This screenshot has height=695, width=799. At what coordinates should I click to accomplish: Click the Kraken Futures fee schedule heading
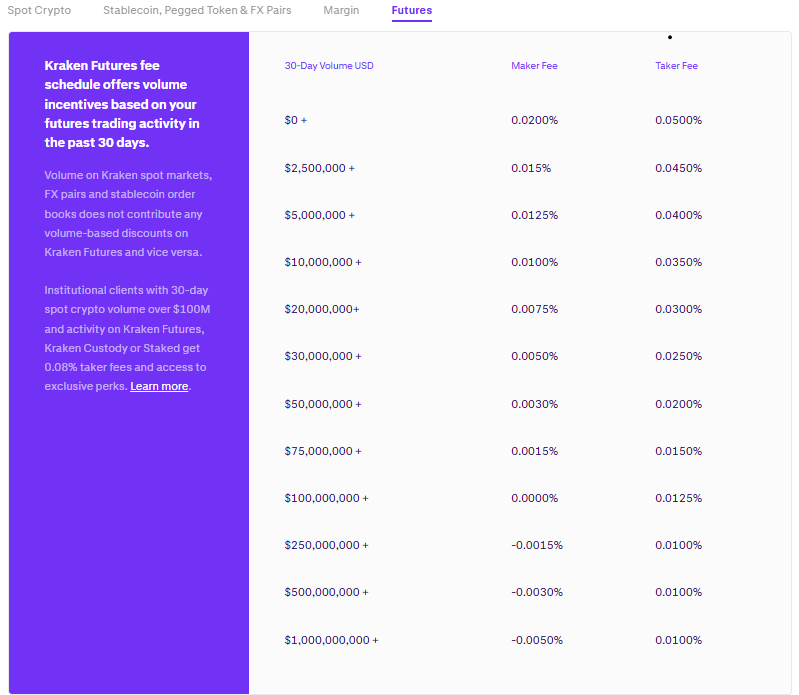coord(122,104)
